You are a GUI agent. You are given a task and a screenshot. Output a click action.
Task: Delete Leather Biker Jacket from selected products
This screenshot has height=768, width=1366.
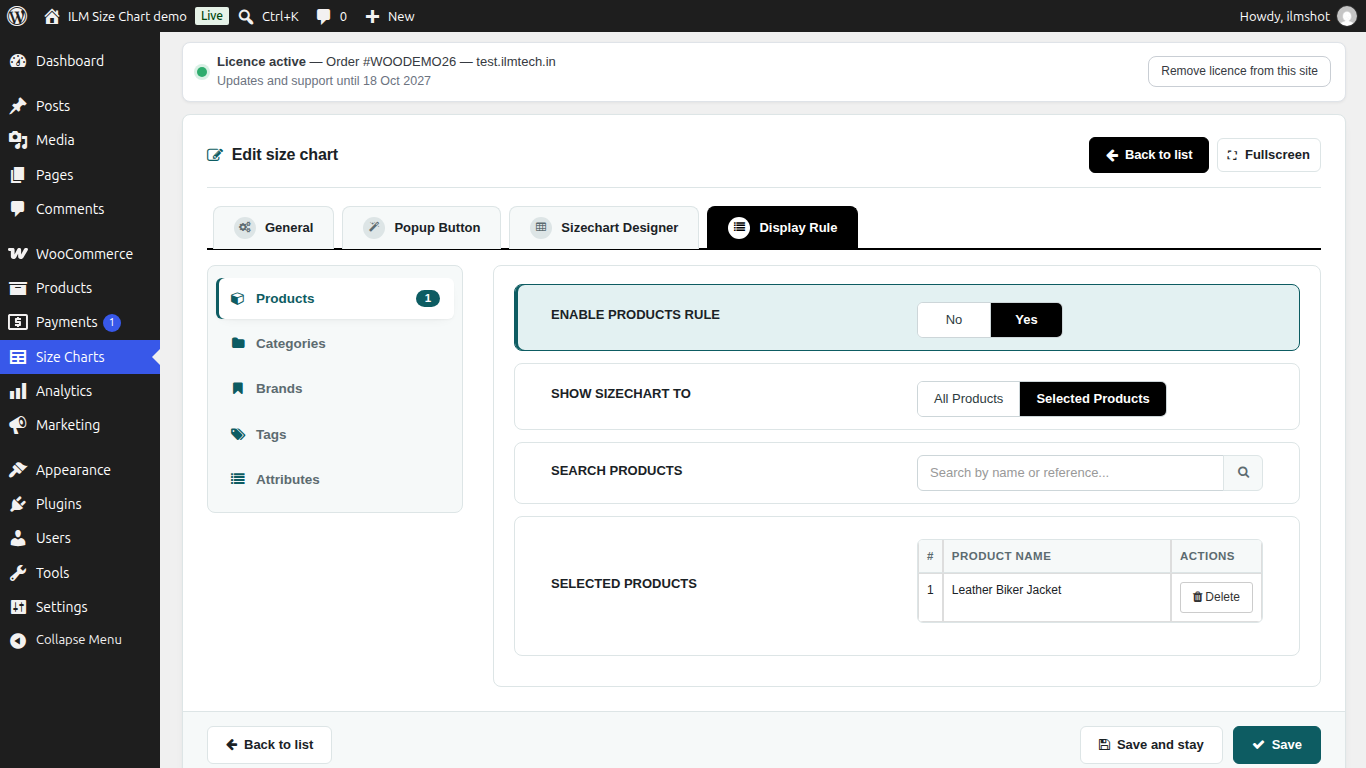[1216, 597]
